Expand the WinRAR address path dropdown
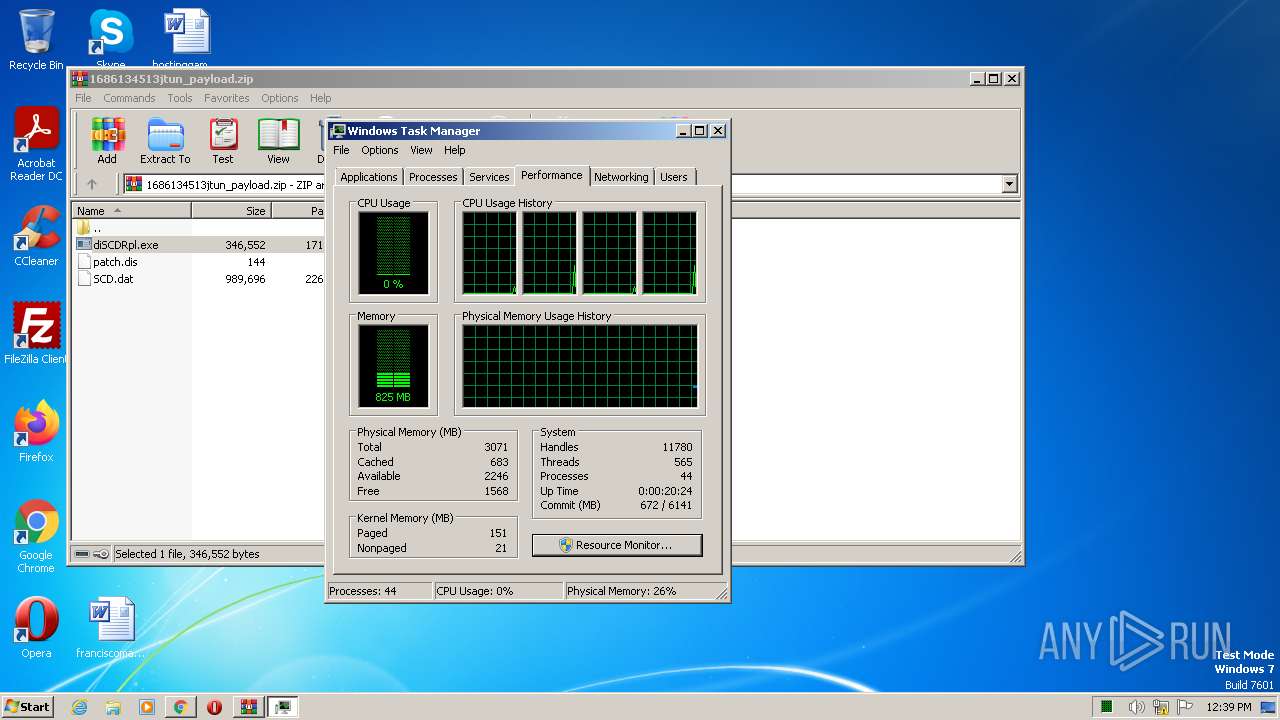 tap(1009, 184)
